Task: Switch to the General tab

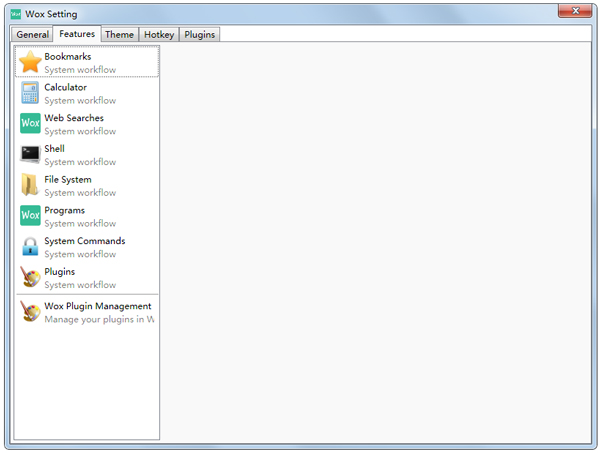Action: coord(32,35)
